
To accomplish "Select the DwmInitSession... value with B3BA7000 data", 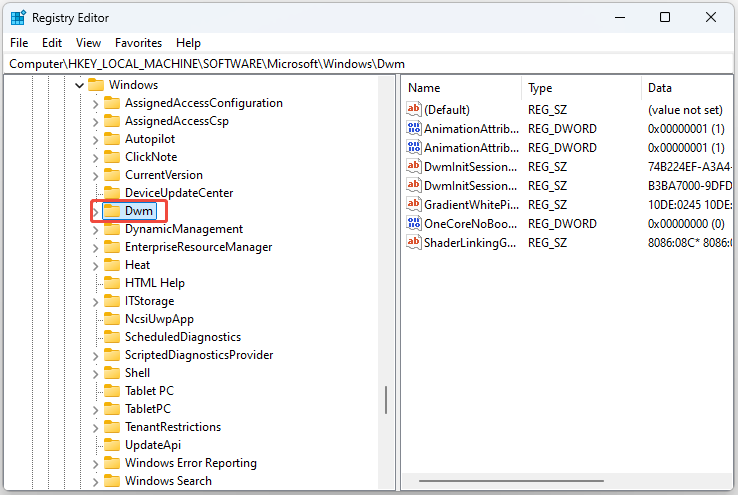I will pyautogui.click(x=568, y=185).
